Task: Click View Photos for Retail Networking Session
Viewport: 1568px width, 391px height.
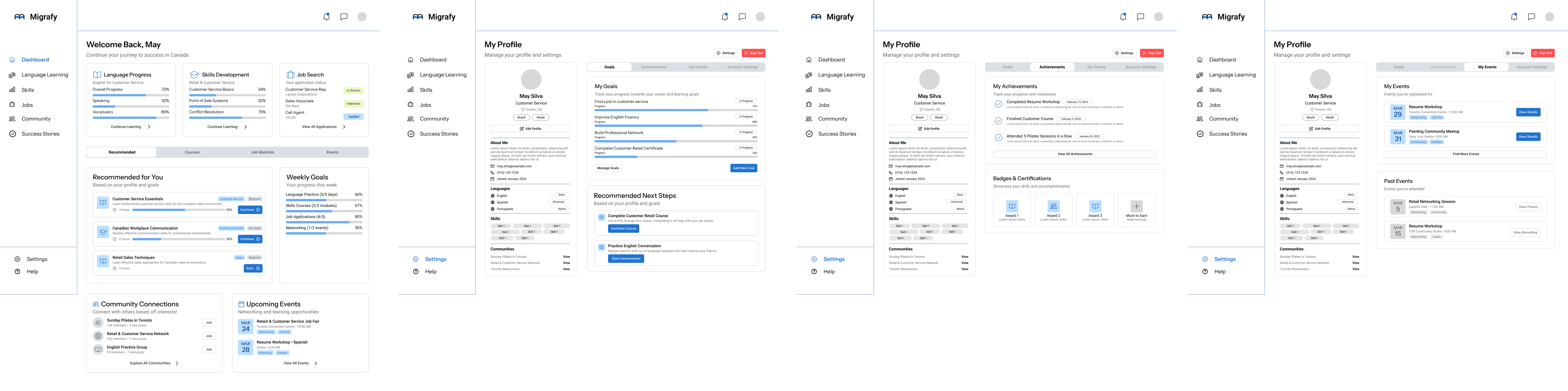Action: (x=1528, y=207)
